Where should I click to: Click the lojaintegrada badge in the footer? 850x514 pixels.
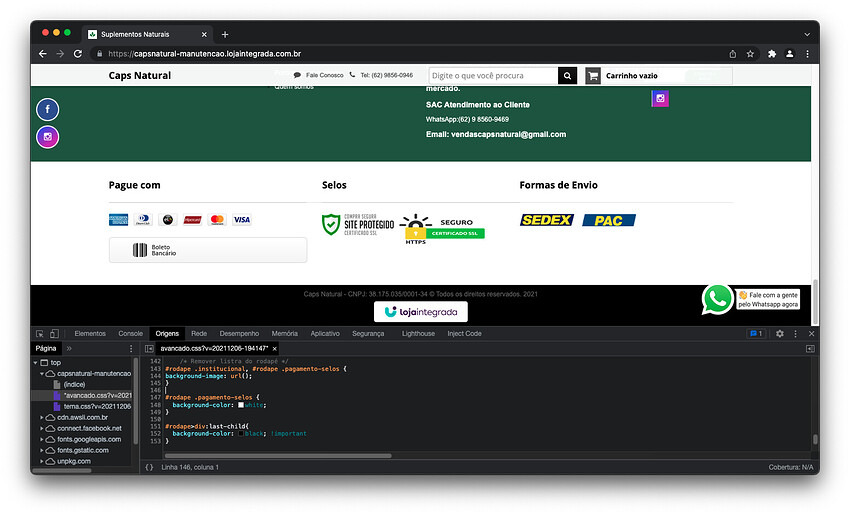pos(421,312)
